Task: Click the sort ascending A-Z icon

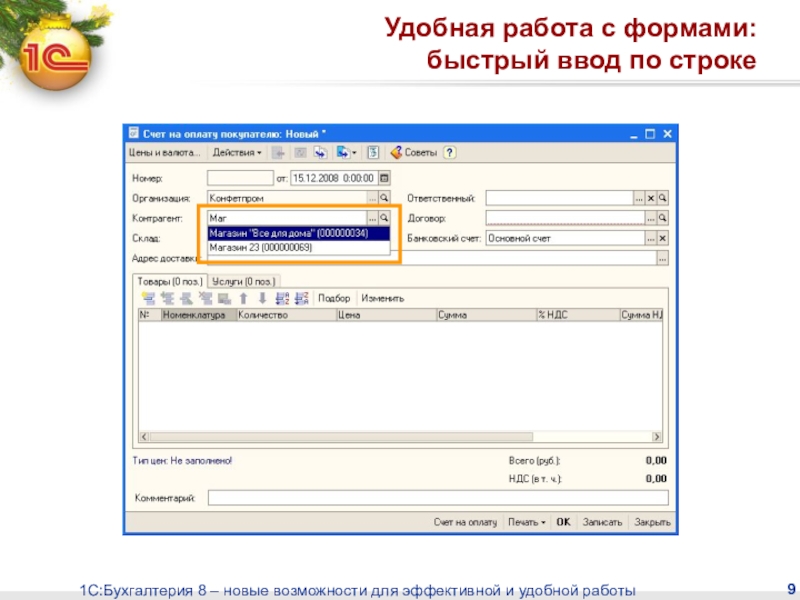Action: click(x=282, y=298)
